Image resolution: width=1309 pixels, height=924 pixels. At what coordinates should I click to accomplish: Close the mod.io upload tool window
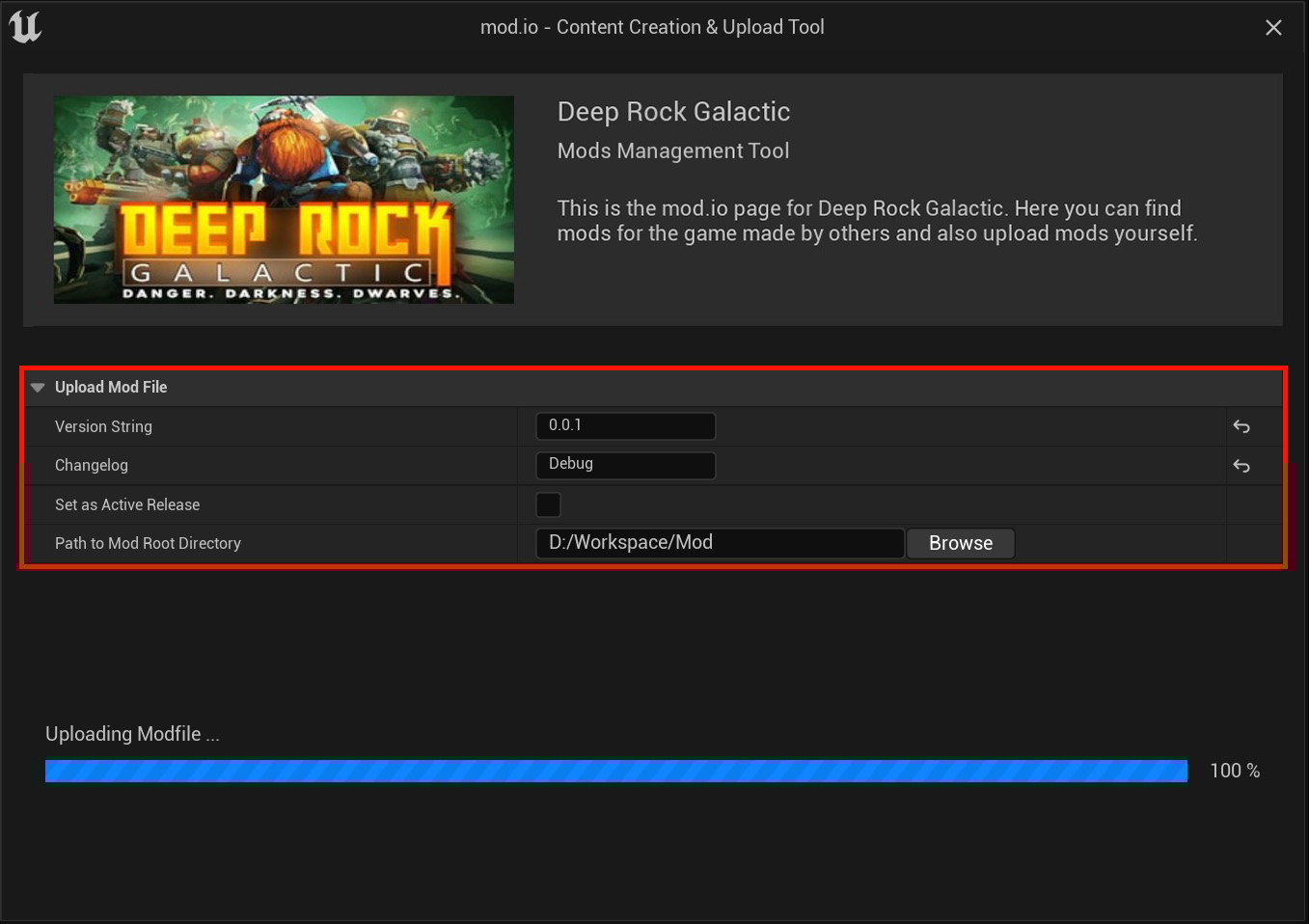pos(1273,28)
